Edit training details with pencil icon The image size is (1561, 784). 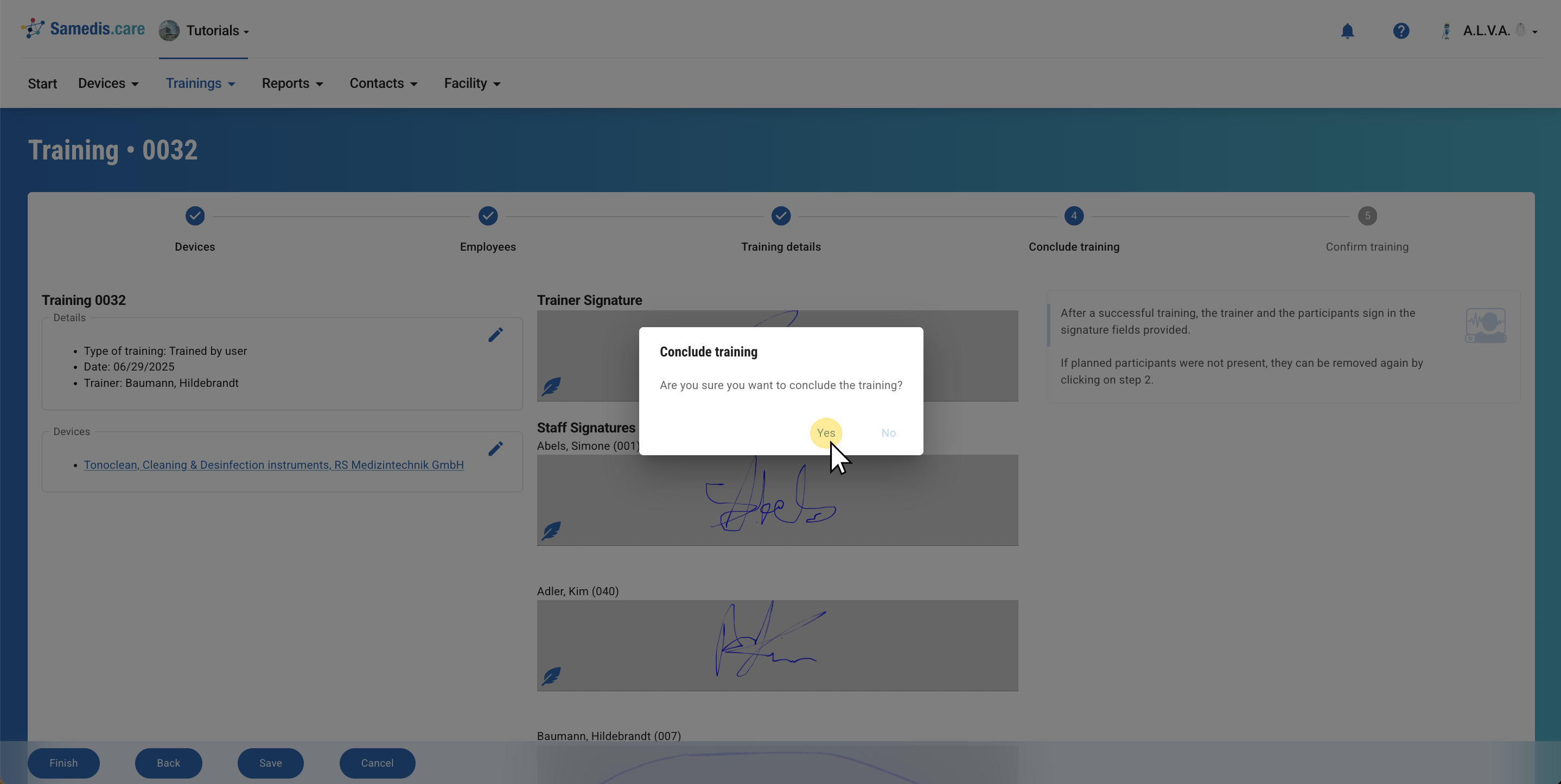495,335
